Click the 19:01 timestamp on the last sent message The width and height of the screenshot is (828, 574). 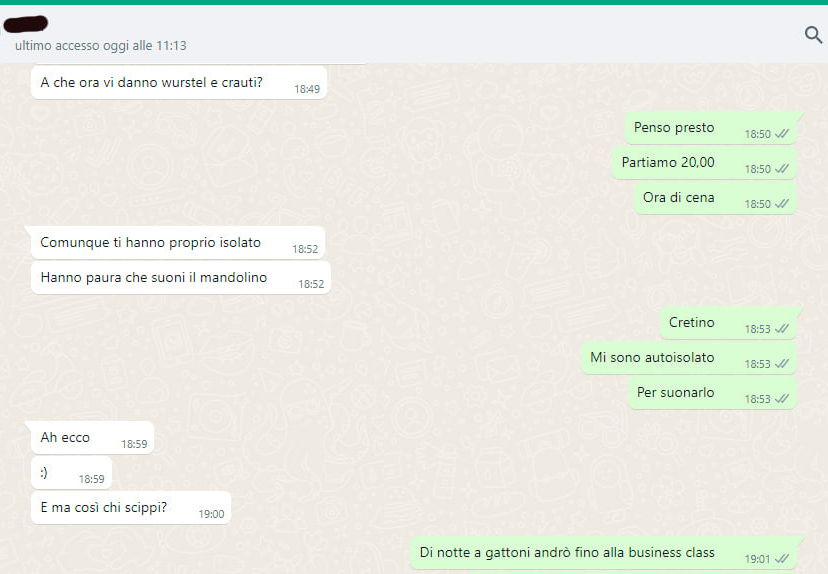757,559
